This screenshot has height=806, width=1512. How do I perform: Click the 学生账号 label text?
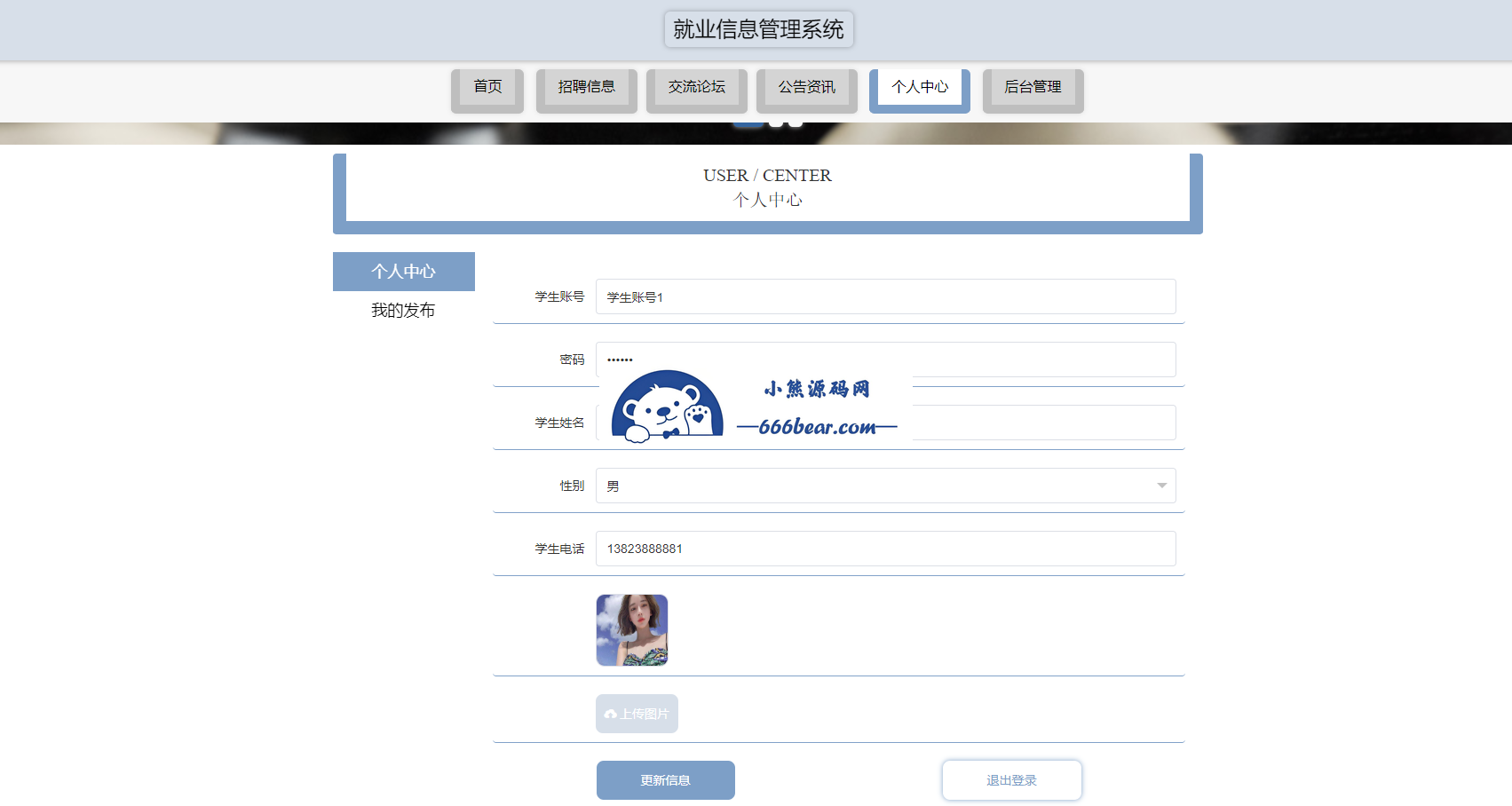559,296
